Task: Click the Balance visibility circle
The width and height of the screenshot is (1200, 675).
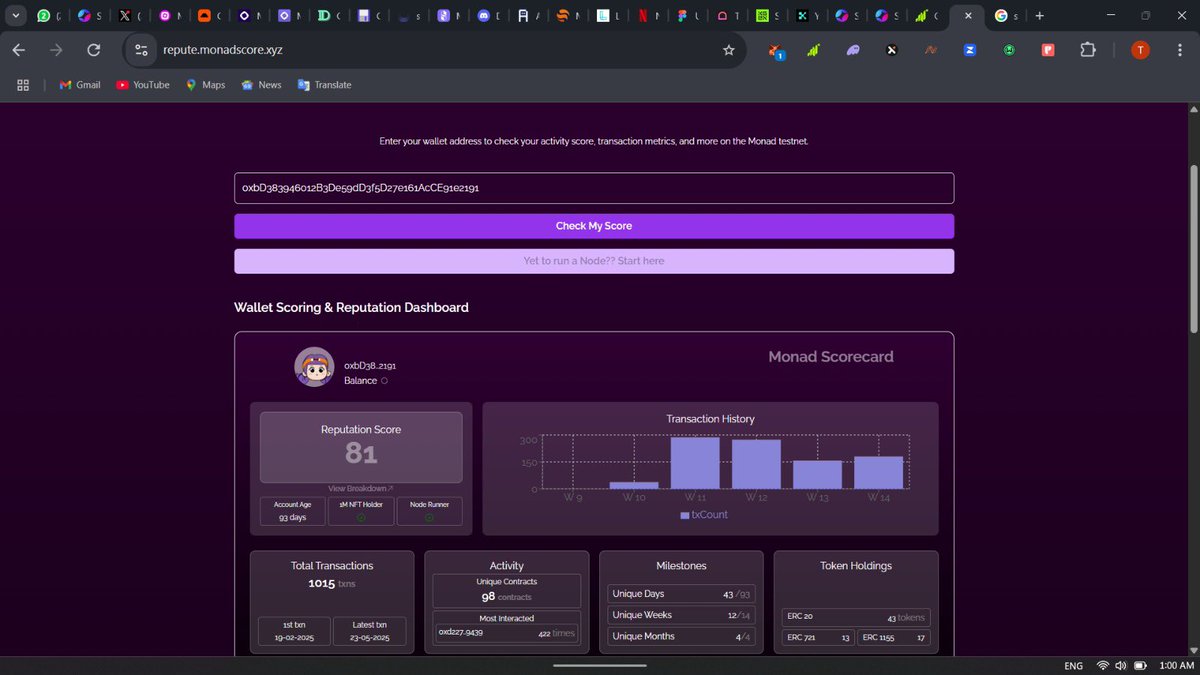Action: pos(384,381)
